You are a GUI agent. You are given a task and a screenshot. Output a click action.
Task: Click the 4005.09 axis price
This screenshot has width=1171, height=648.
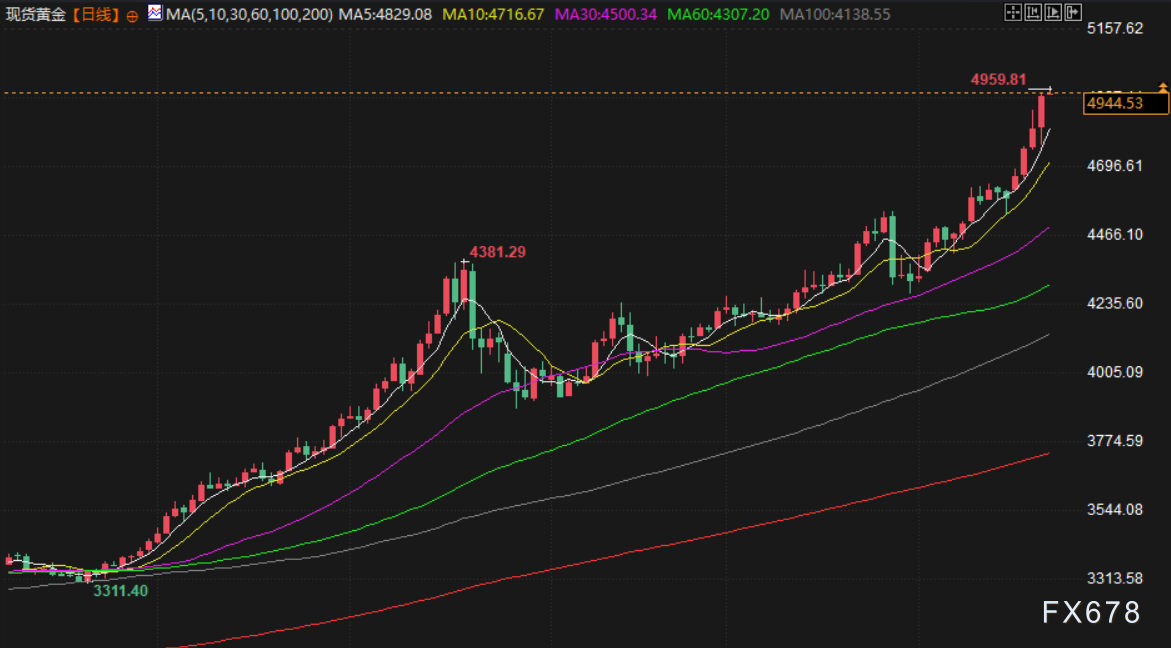point(1116,372)
